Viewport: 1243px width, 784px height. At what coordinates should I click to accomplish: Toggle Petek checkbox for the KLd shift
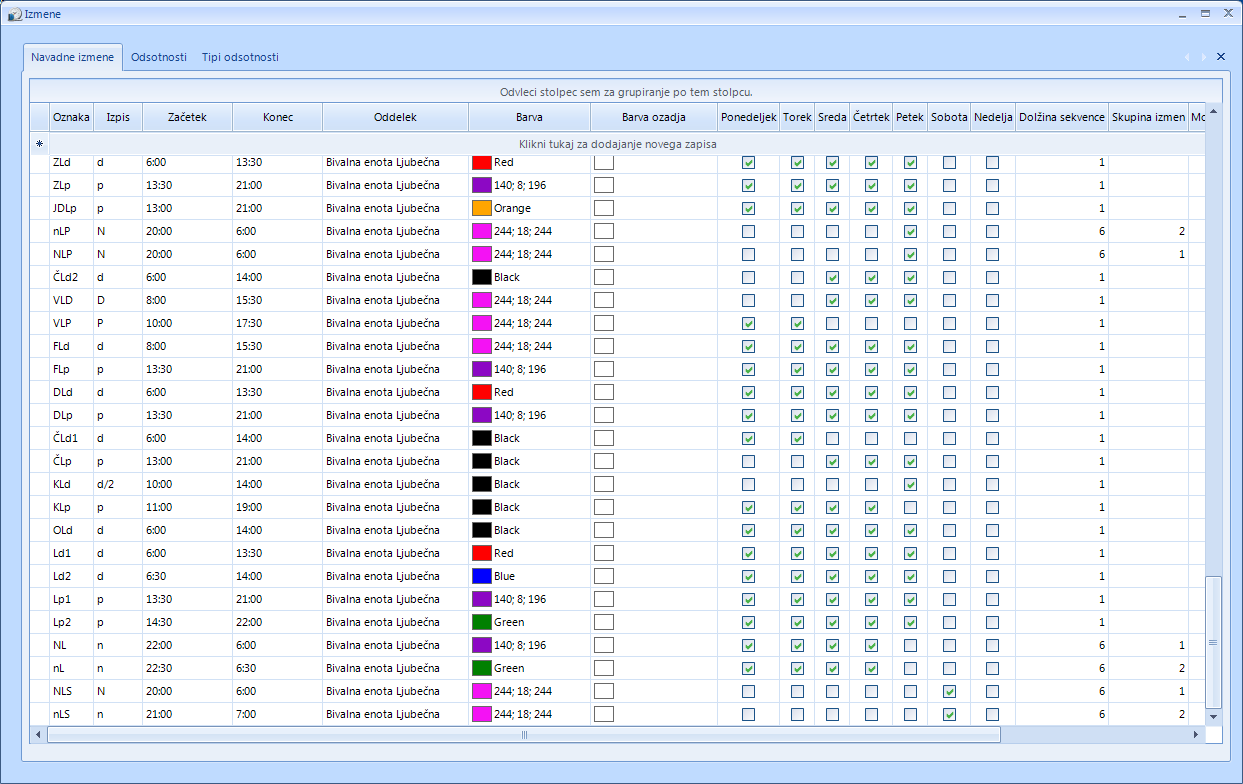(x=910, y=484)
